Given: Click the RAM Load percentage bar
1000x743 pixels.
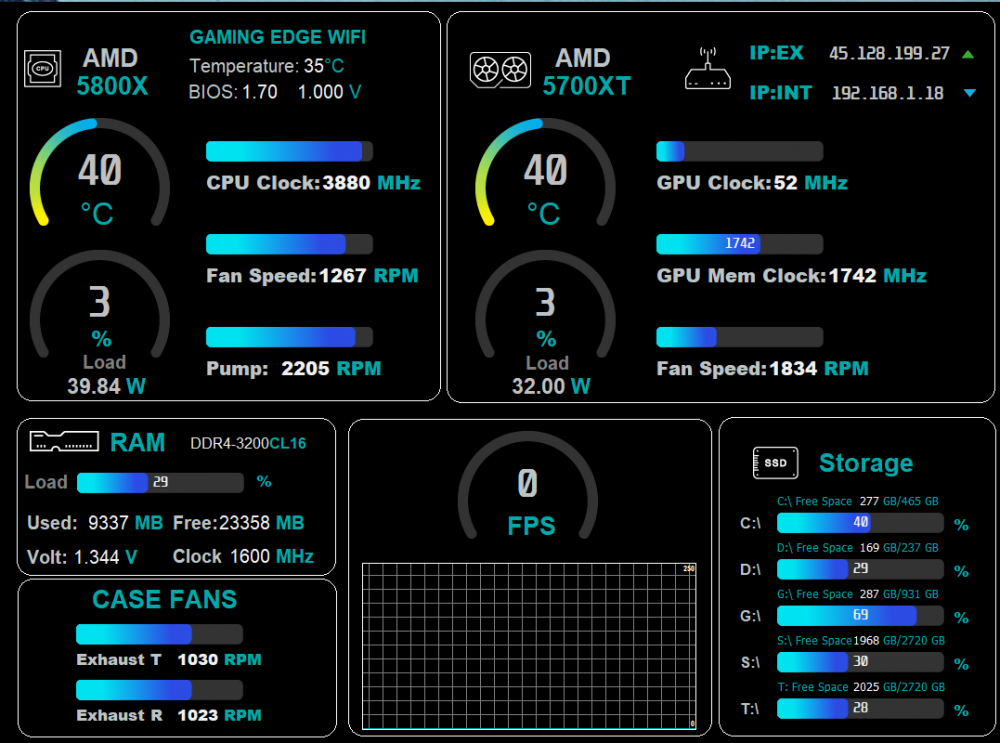Looking at the screenshot, I should coord(160,483).
